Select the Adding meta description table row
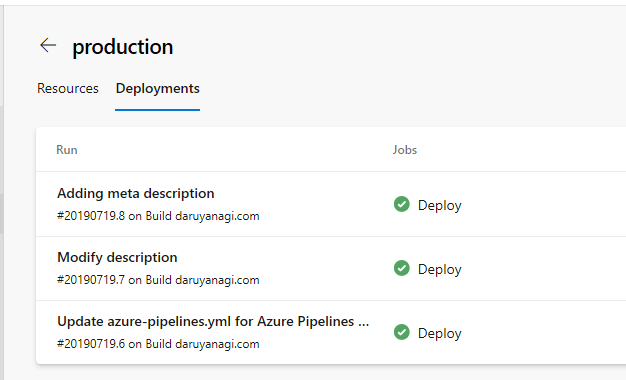 [x=331, y=204]
